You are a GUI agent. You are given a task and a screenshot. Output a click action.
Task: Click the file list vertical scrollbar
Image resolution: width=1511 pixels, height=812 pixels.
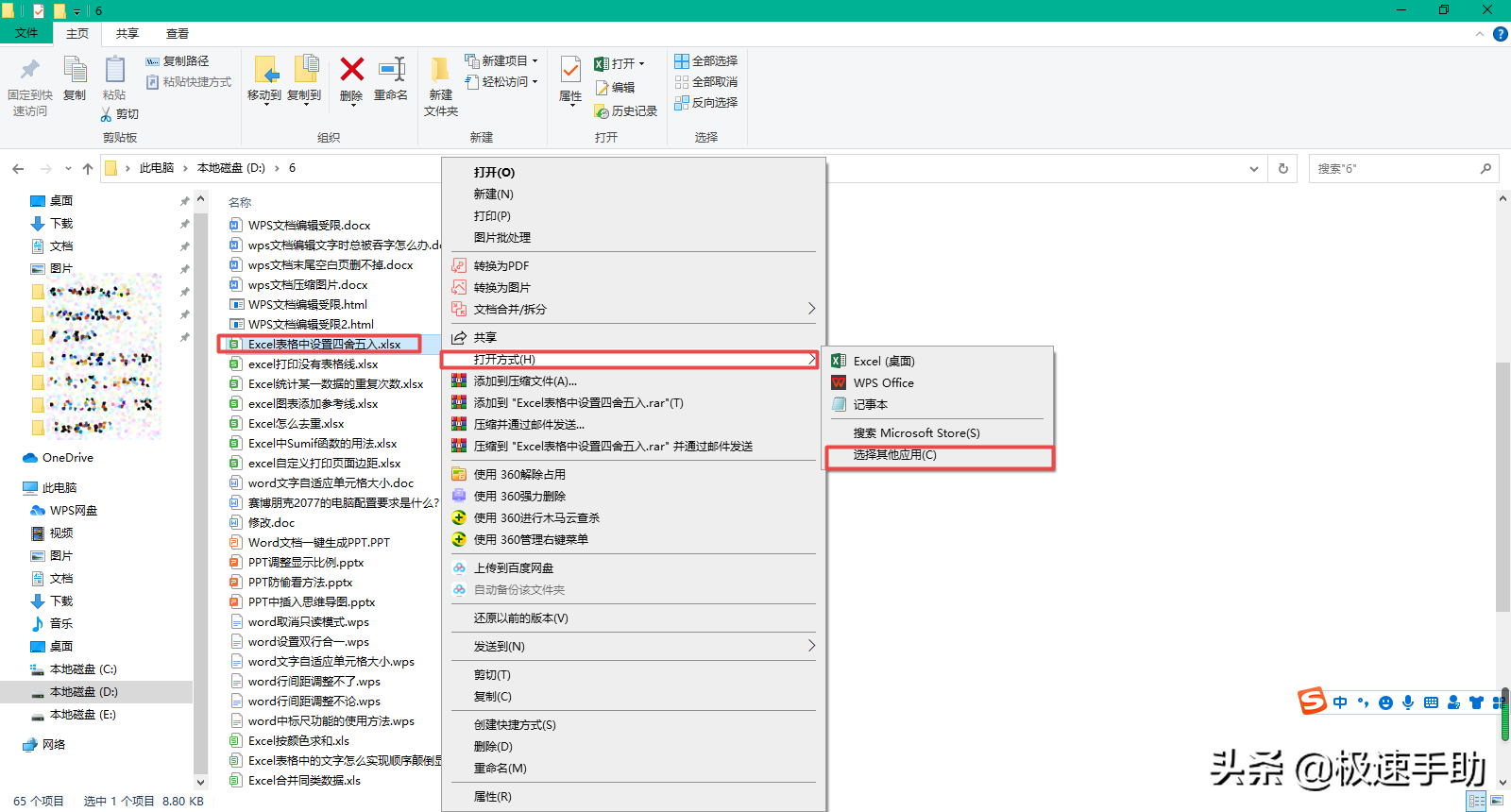1503,486
